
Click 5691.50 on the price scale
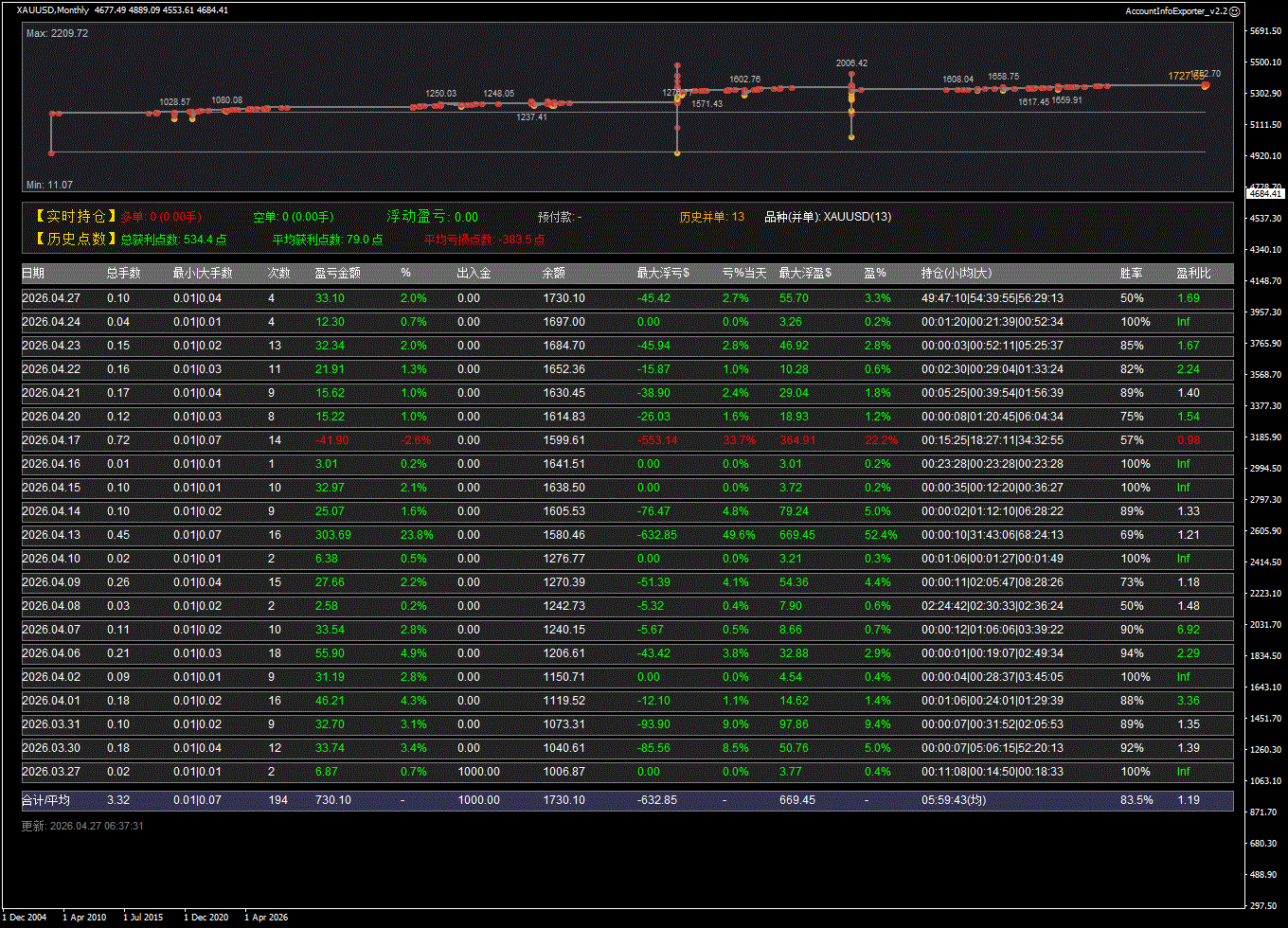(1264, 31)
